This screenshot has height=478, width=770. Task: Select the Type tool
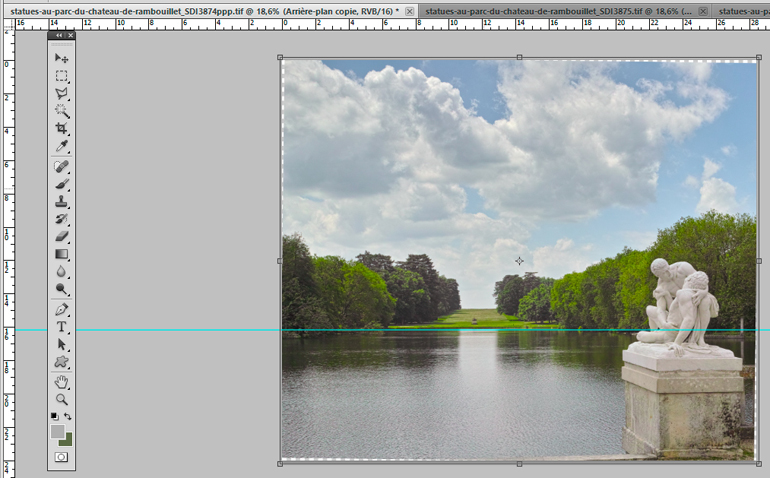point(61,327)
